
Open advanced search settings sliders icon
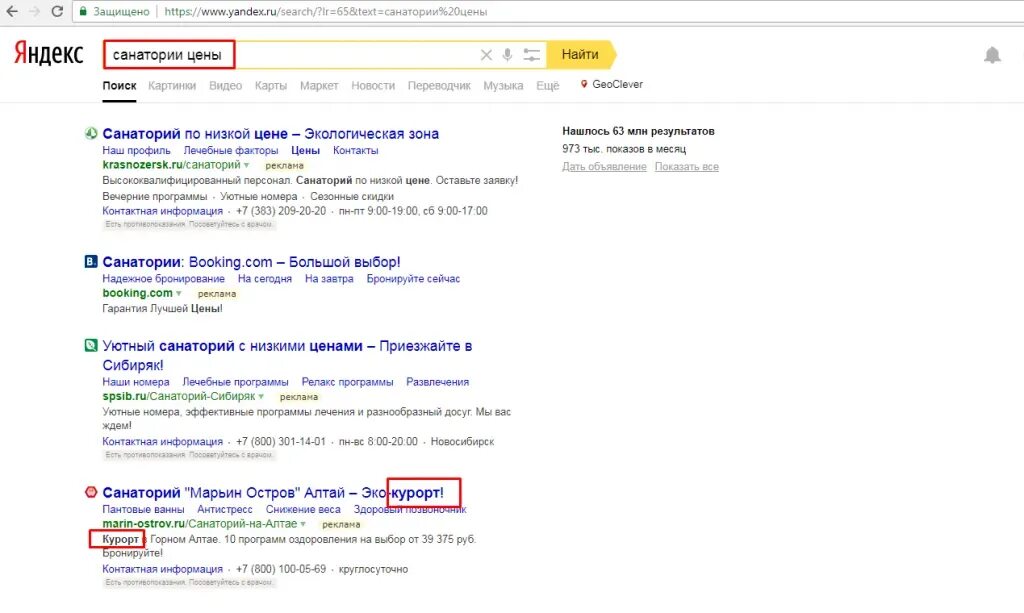point(532,55)
